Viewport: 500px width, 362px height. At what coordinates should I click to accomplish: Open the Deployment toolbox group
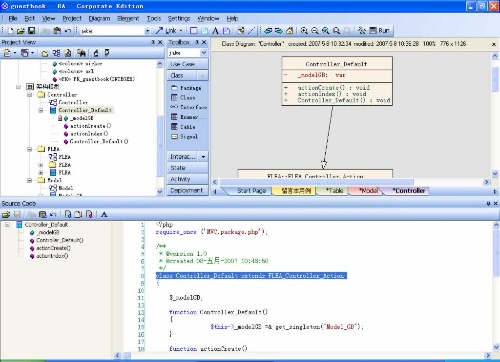[x=187, y=190]
